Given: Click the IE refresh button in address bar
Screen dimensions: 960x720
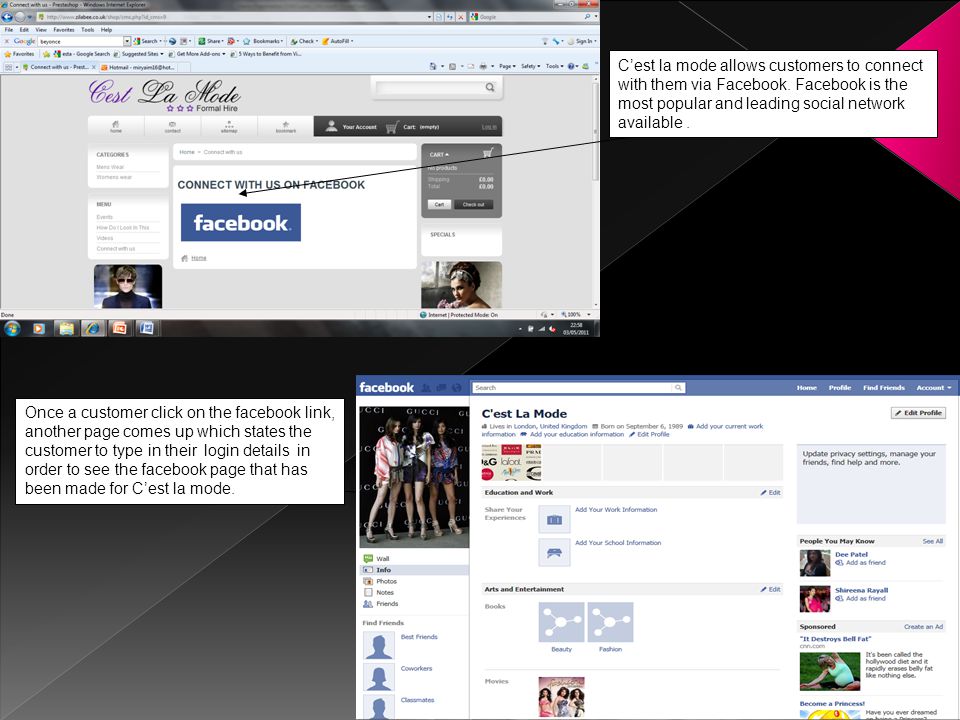Looking at the screenshot, I should (450, 17).
